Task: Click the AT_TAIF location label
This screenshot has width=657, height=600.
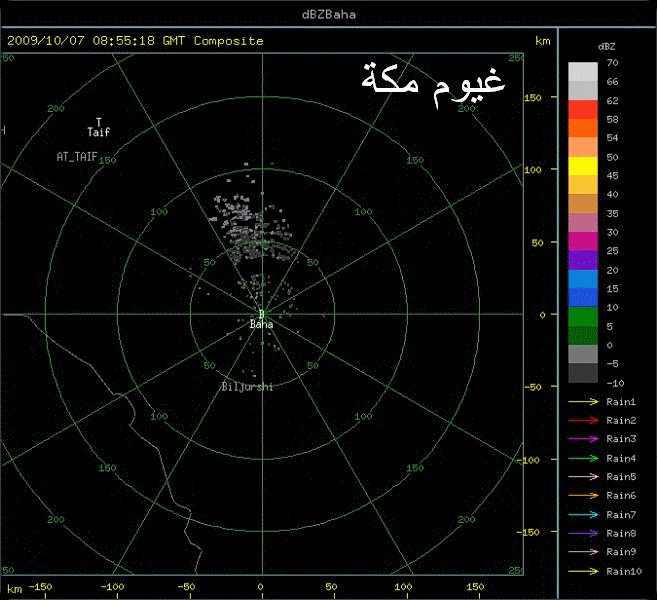Action: [77, 157]
